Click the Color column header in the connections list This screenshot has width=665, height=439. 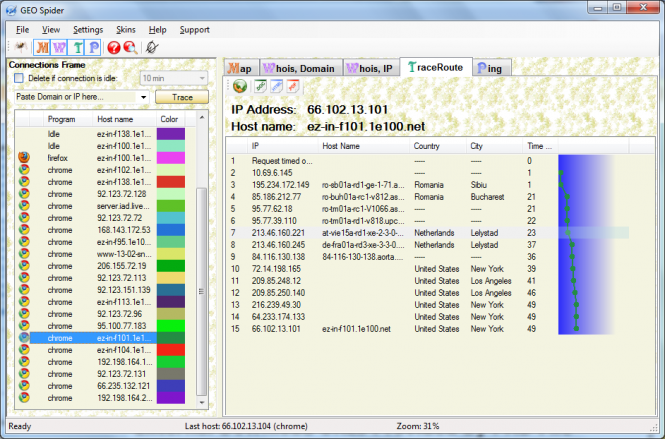point(169,119)
